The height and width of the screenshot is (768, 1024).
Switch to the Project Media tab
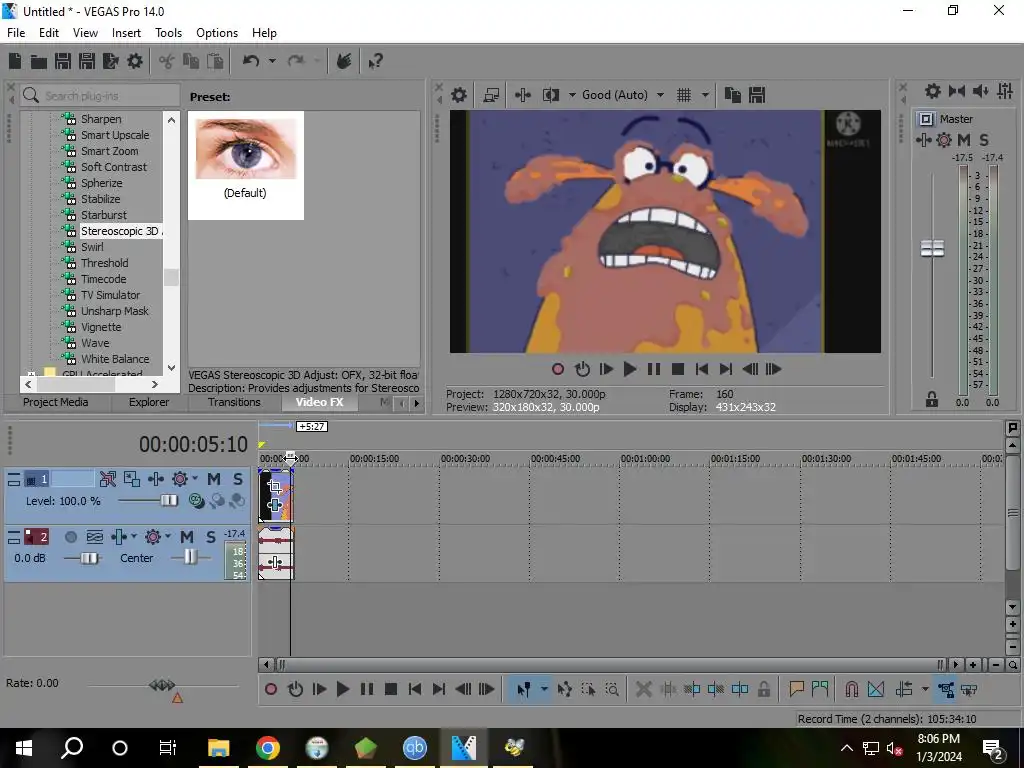click(56, 402)
